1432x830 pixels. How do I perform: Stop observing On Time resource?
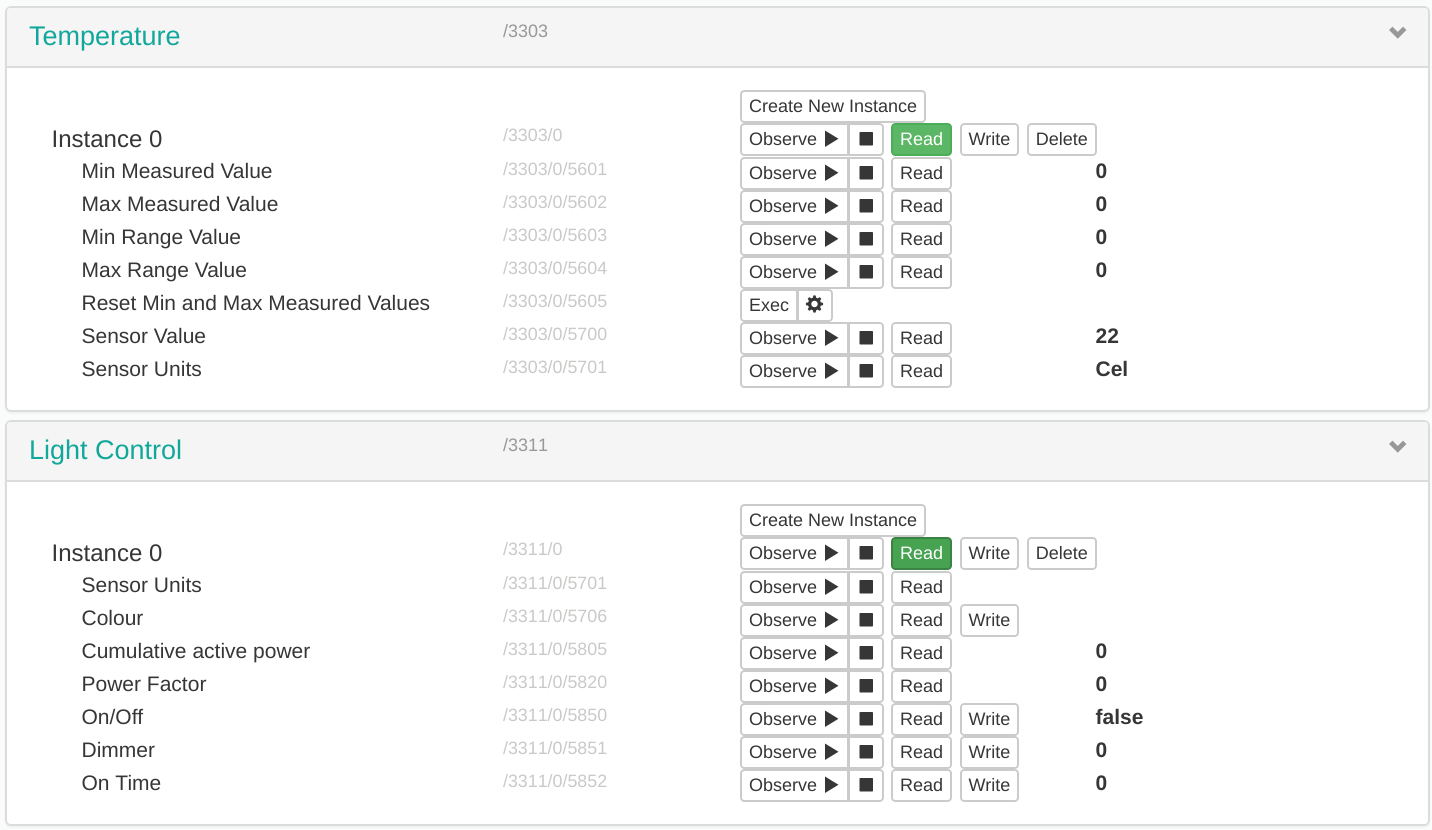[866, 785]
